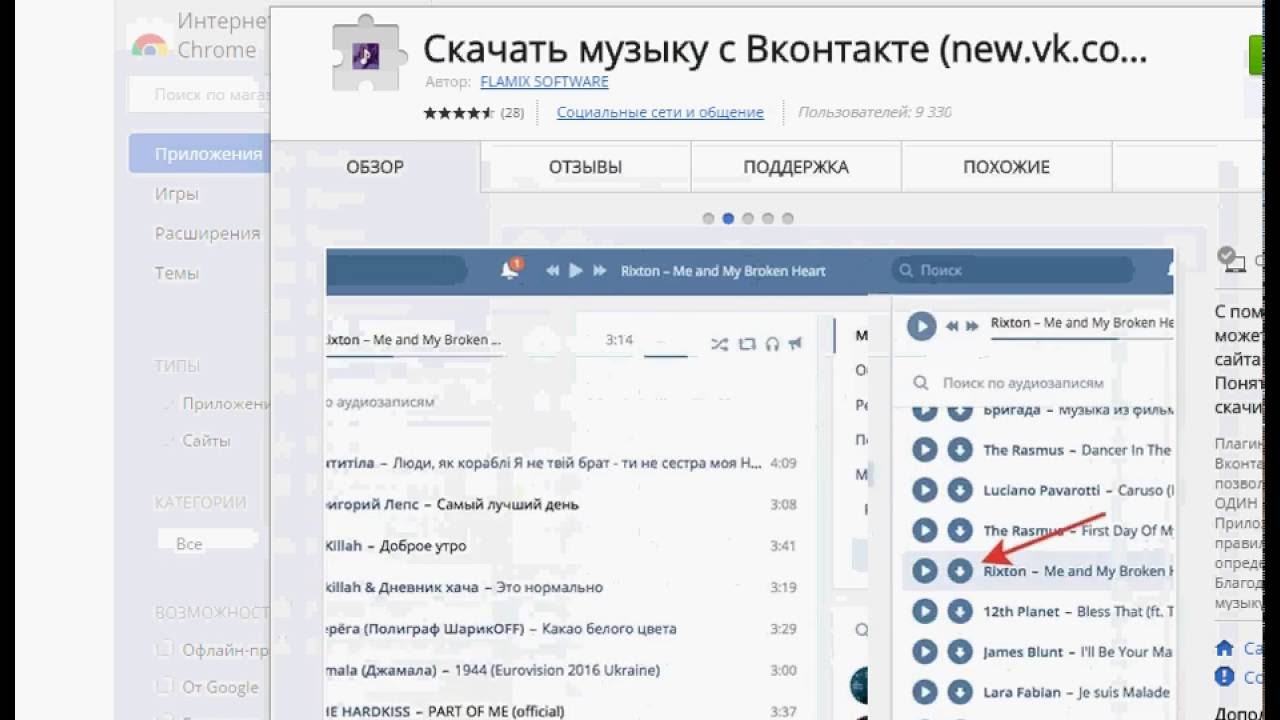Click previous track in VK header player
The image size is (1280, 720).
tap(552, 271)
